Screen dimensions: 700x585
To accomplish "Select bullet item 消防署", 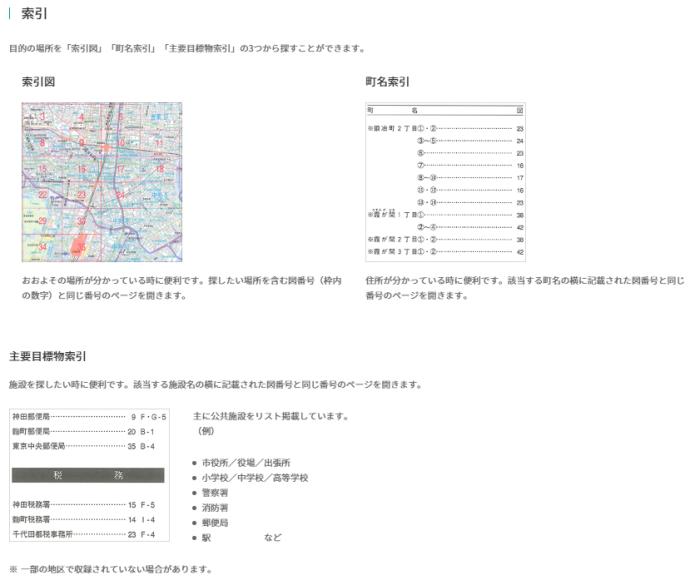I will tap(215, 508).
